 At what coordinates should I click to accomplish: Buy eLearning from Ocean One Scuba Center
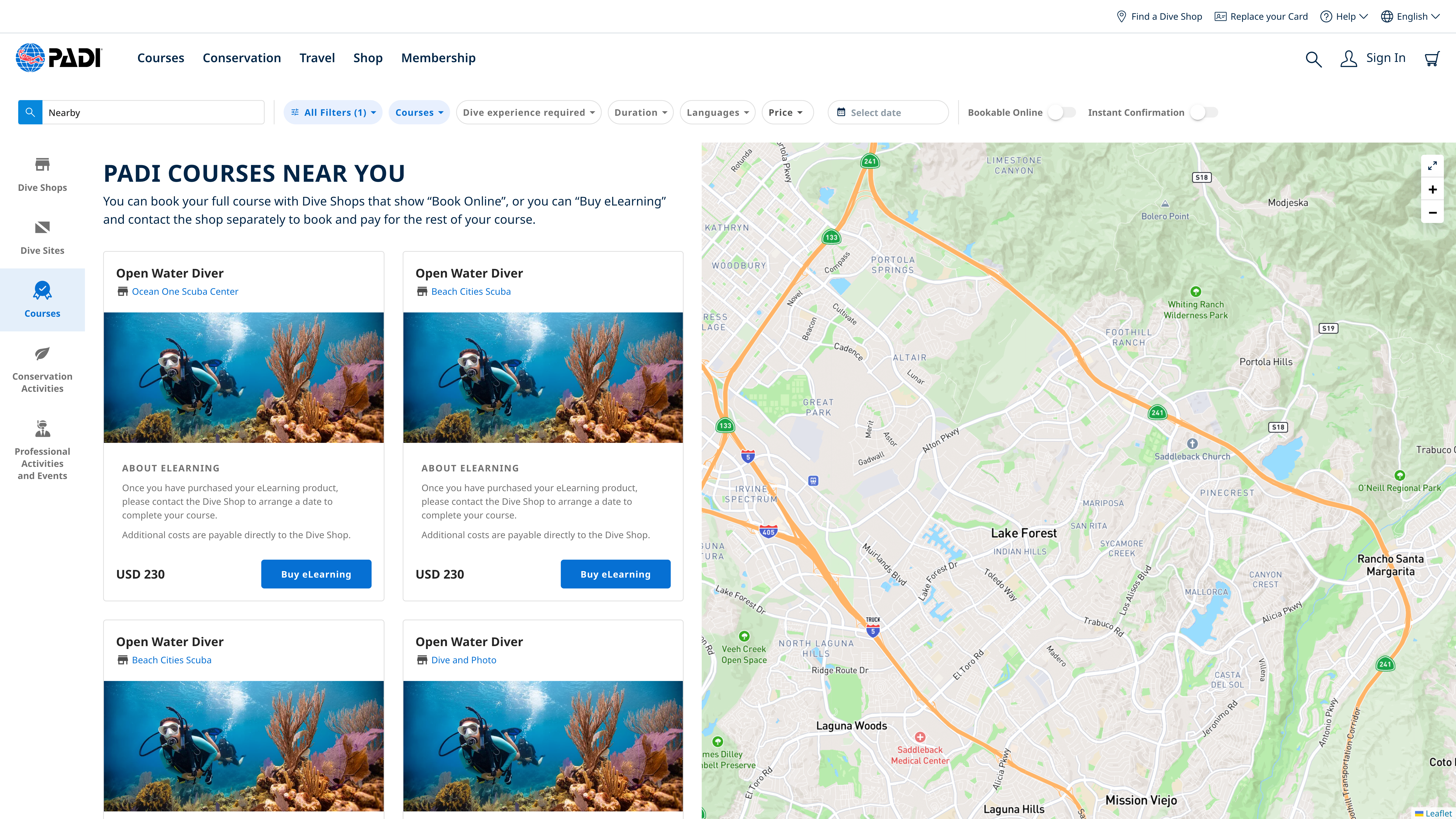316,574
